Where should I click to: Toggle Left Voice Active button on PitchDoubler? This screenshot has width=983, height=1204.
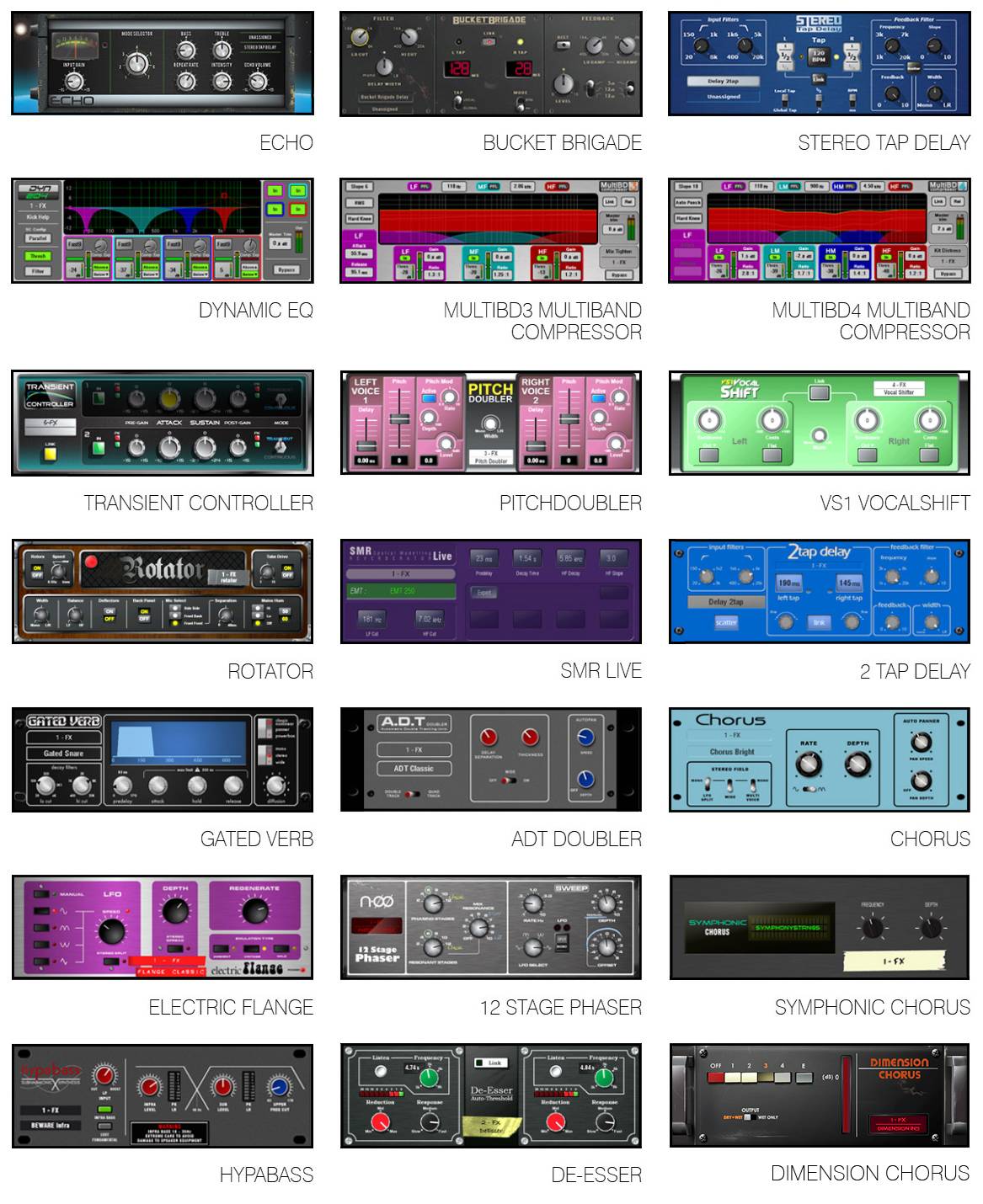pyautogui.click(x=428, y=397)
